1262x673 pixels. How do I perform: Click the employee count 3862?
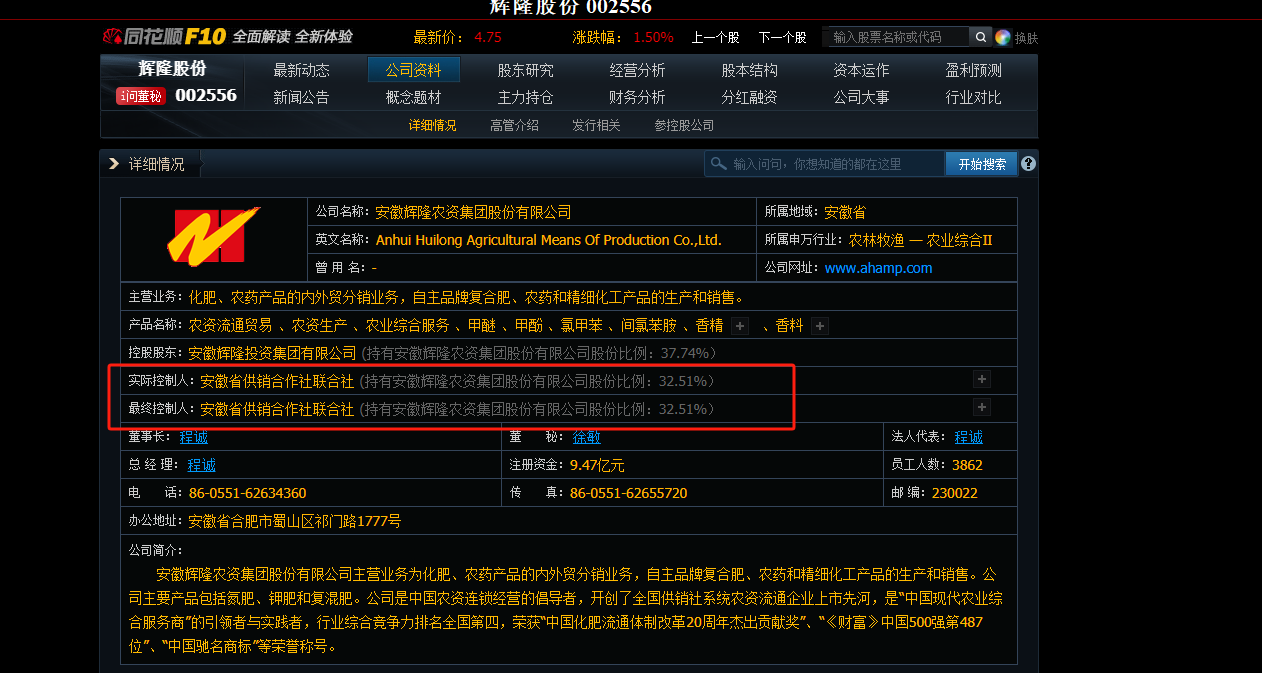point(968,465)
